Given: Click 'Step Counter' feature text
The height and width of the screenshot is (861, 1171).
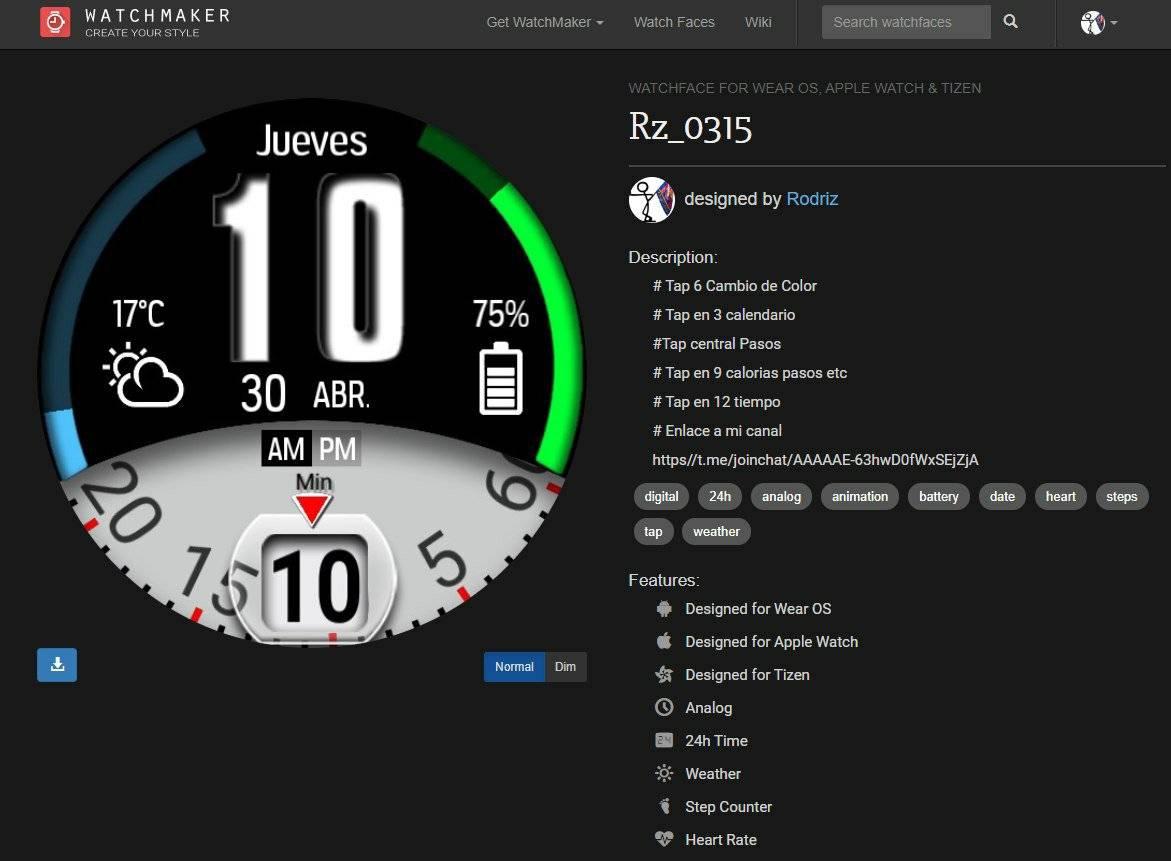Looking at the screenshot, I should coord(728,806).
